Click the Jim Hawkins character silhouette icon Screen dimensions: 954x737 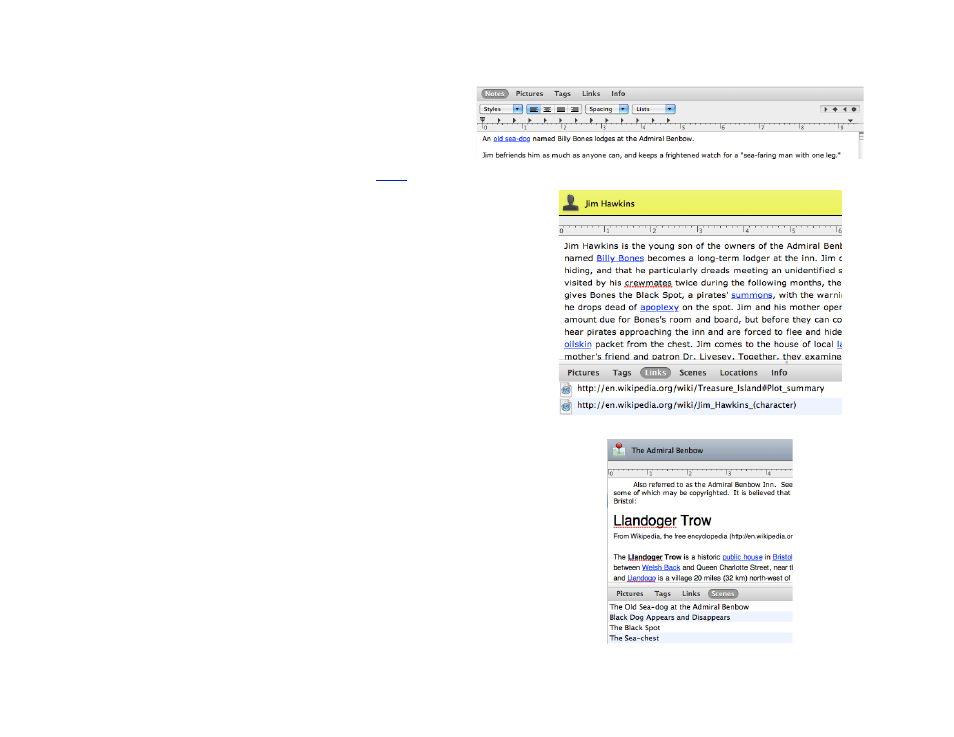pos(571,203)
